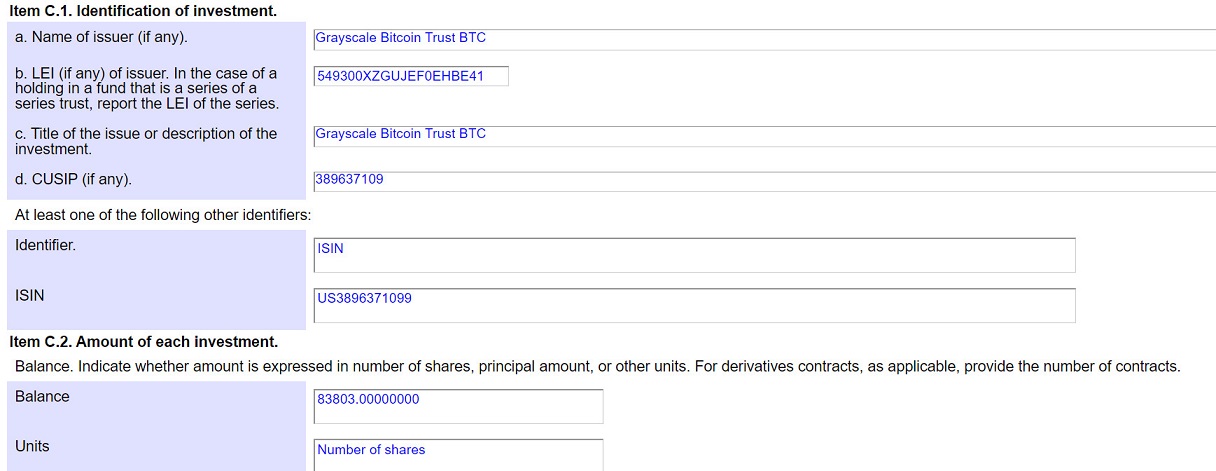Click the 'b. LEI (if any) of issuer' label
This screenshot has width=1216, height=471.
(x=147, y=89)
